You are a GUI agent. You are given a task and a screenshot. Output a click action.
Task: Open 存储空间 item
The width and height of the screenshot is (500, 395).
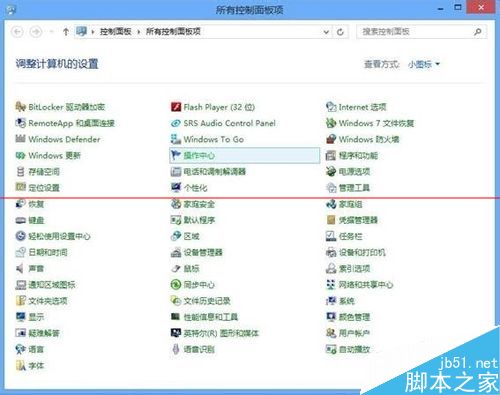38,172
